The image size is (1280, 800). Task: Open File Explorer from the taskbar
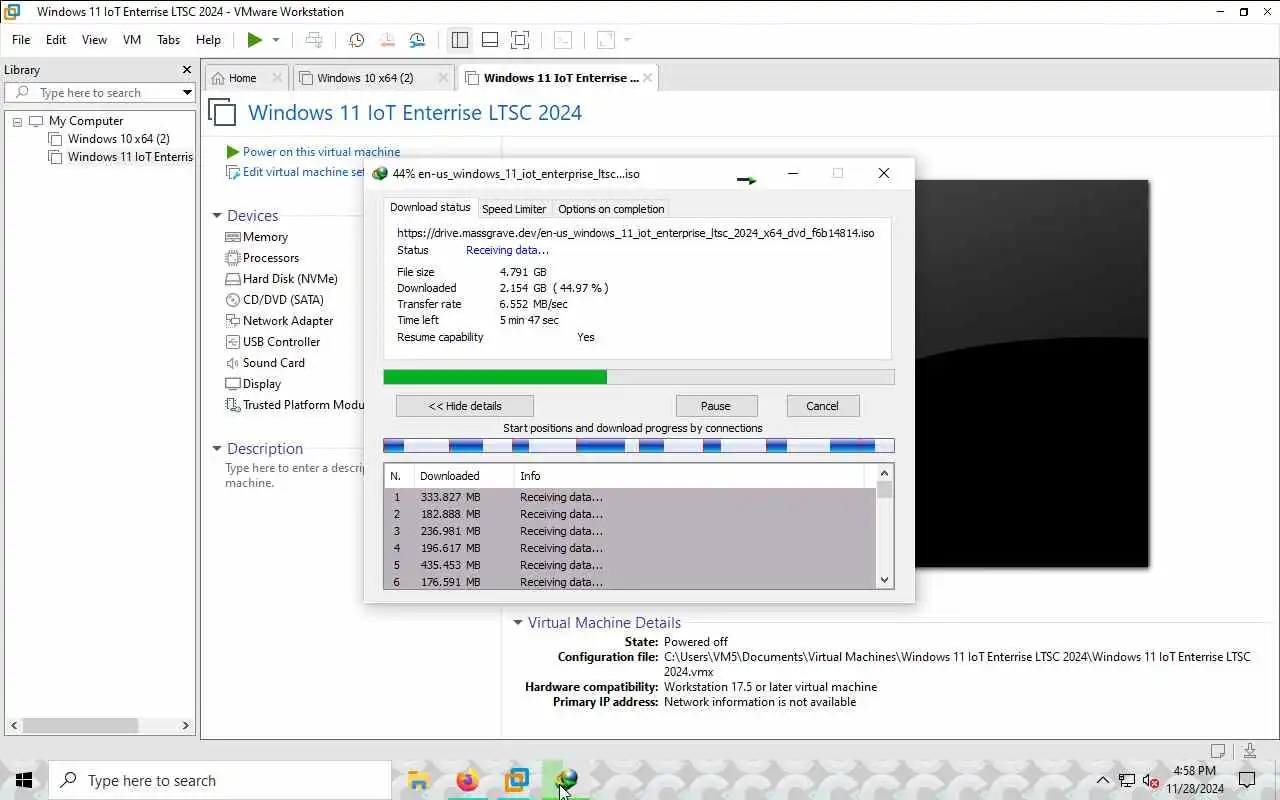(418, 780)
